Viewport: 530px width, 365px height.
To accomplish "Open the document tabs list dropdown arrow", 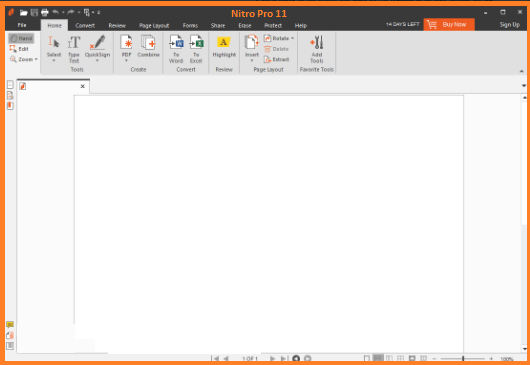I will [524, 86].
